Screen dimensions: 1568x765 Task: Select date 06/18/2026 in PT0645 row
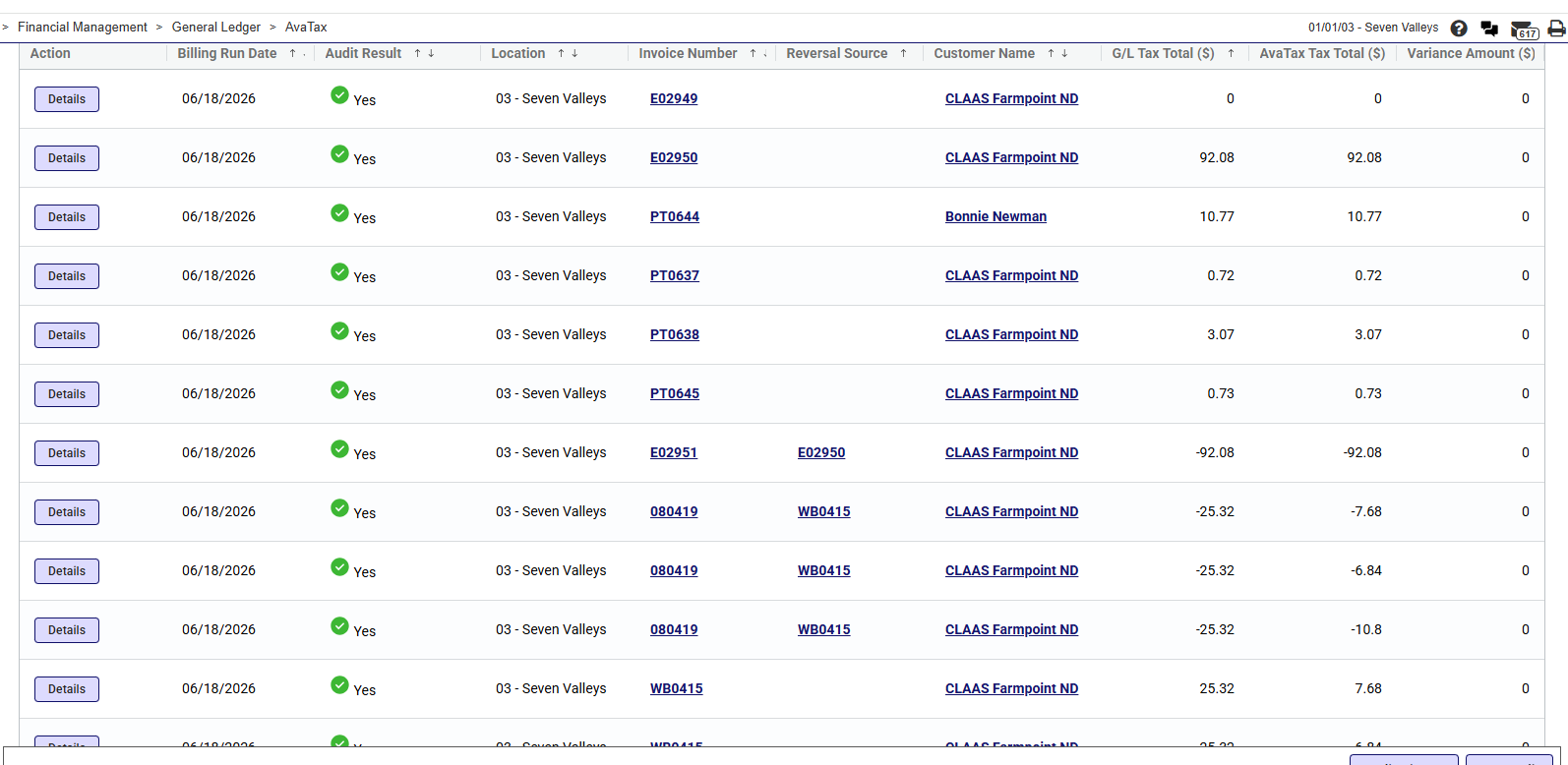point(218,394)
